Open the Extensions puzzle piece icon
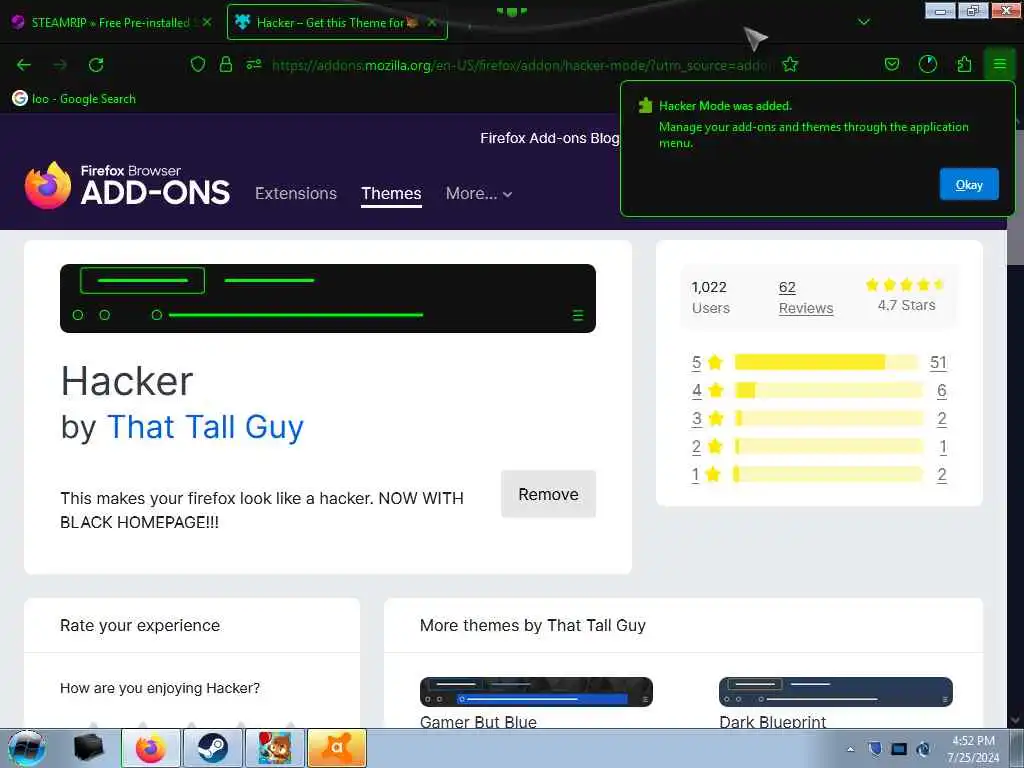Image resolution: width=1024 pixels, height=768 pixels. click(x=964, y=64)
